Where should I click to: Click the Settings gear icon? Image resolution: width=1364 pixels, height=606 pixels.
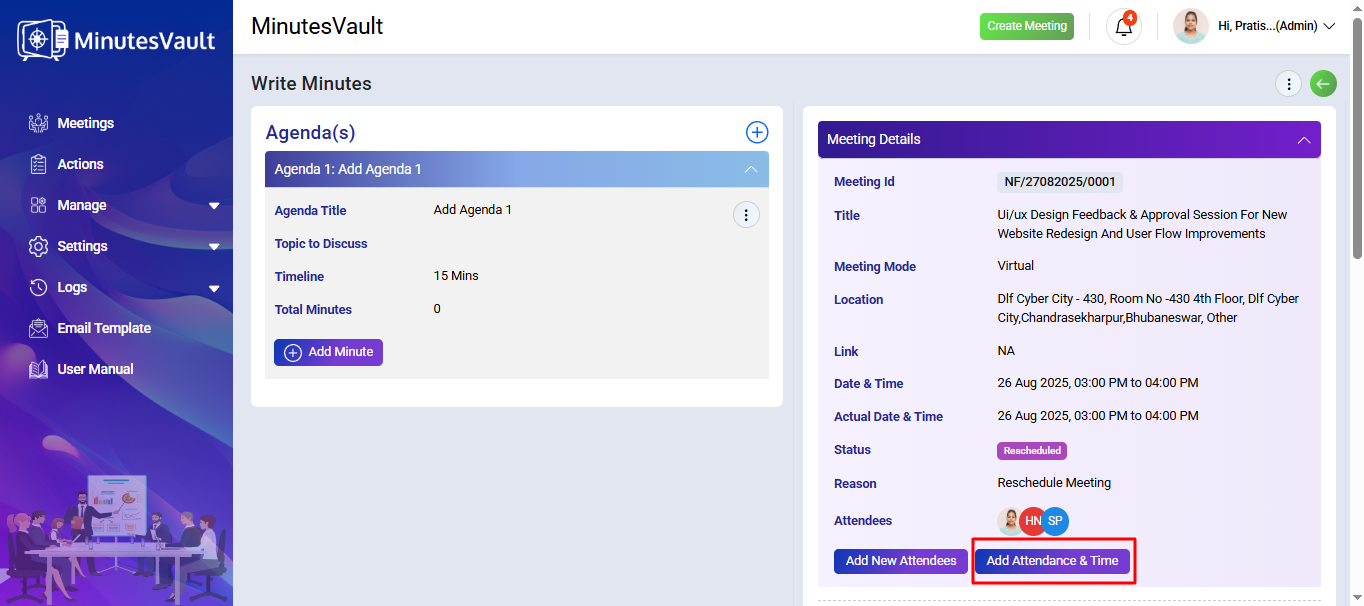(39, 246)
